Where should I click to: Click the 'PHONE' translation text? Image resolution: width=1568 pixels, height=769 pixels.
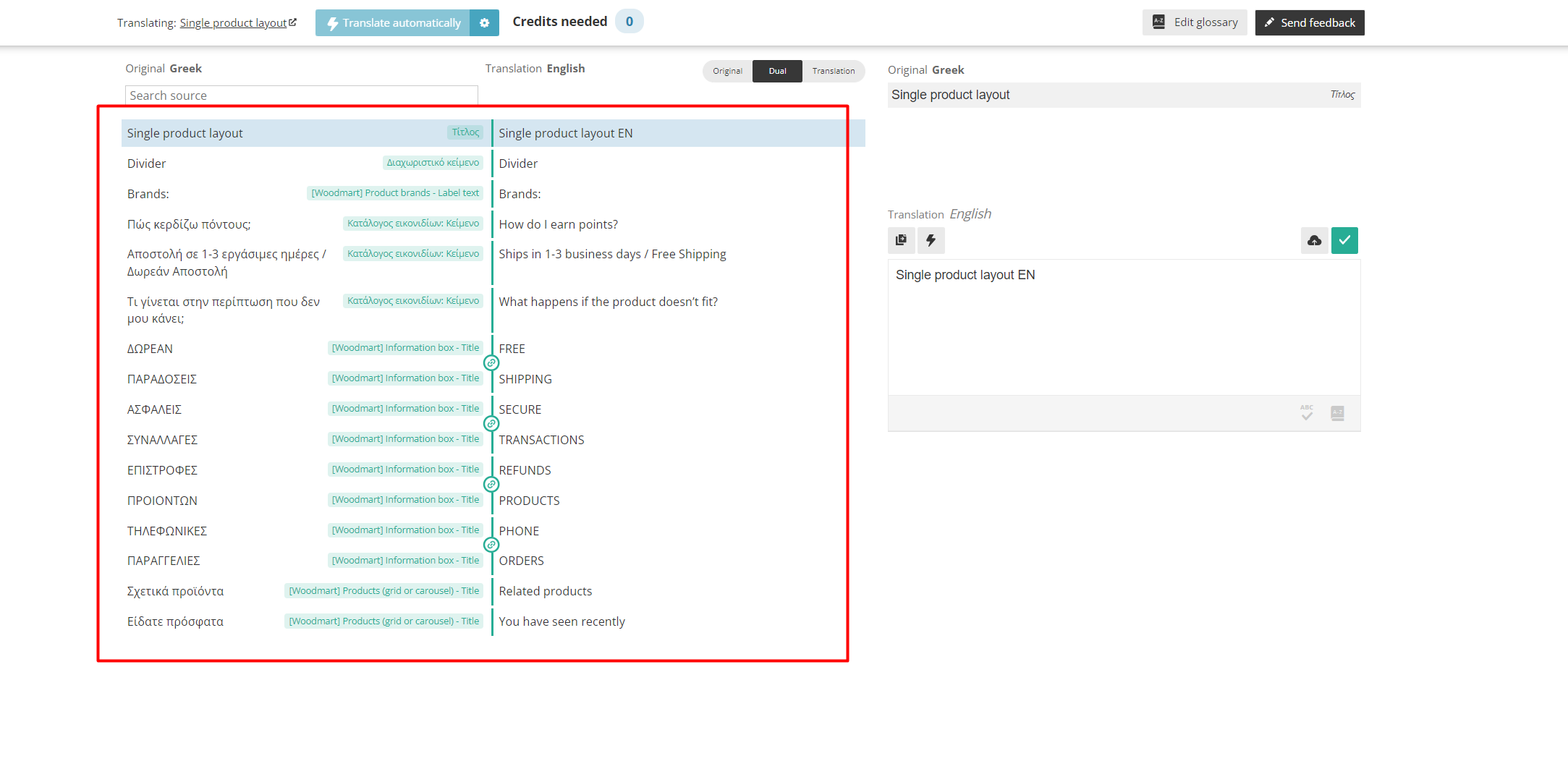519,531
